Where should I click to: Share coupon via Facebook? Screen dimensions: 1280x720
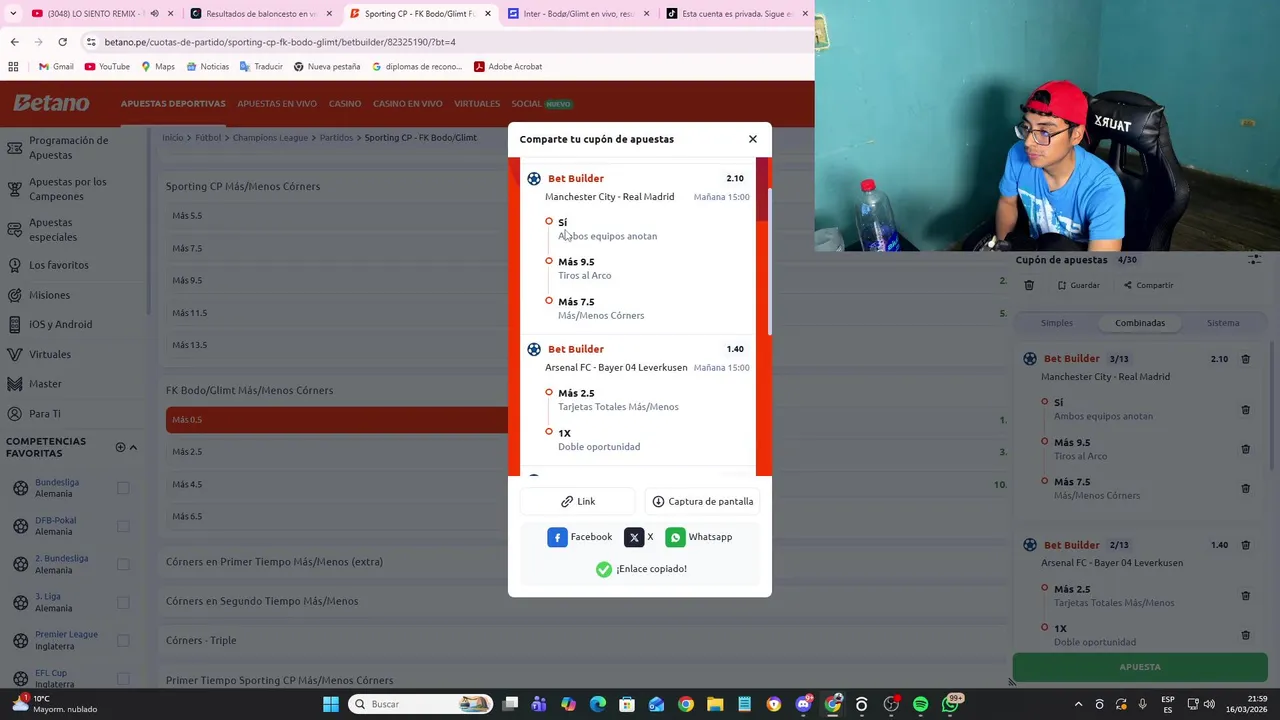(x=580, y=537)
